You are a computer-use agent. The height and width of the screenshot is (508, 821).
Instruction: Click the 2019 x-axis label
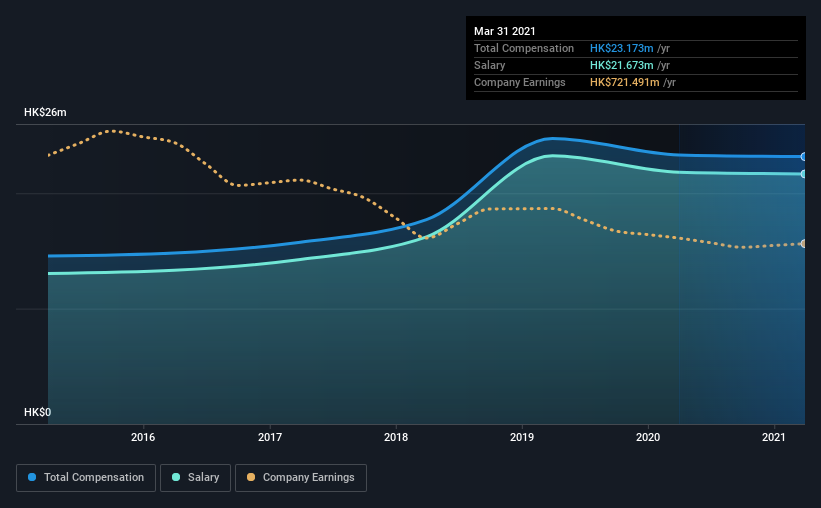point(522,437)
